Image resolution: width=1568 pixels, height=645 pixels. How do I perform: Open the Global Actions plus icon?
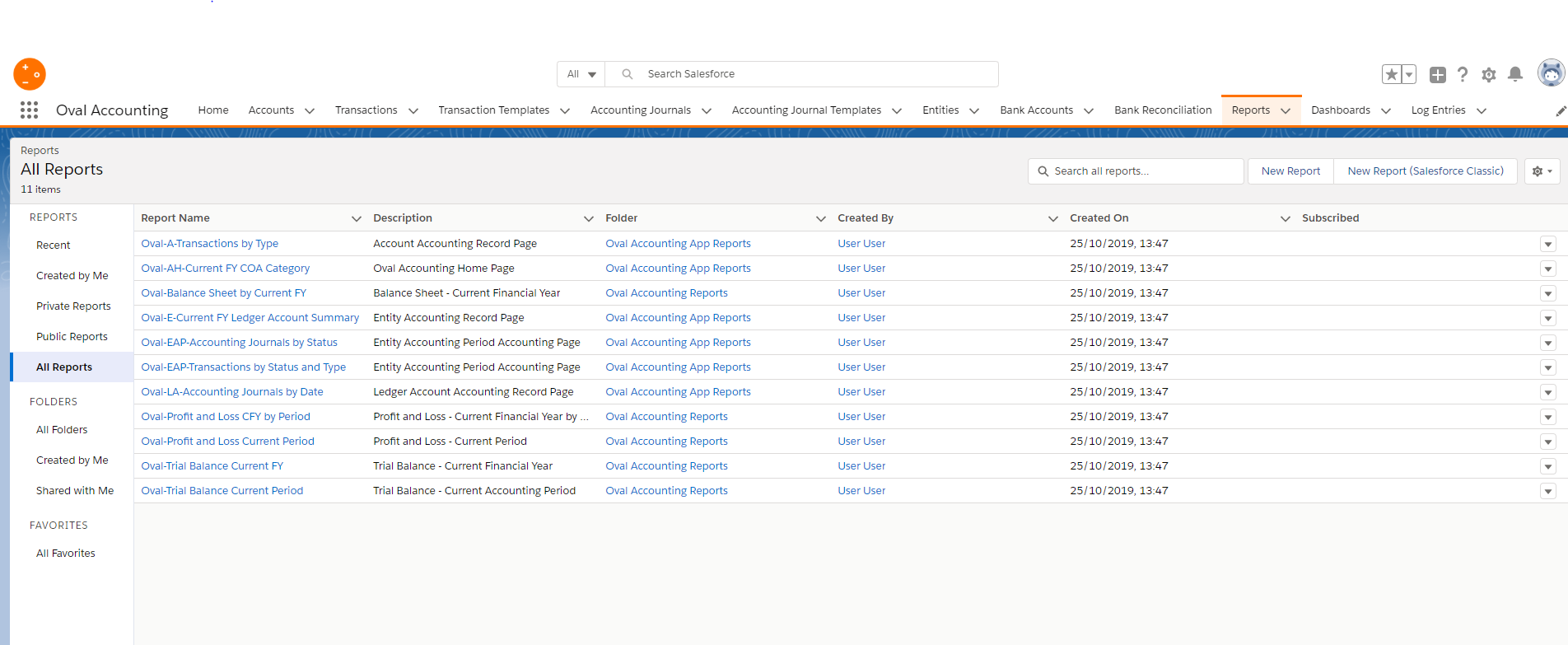(1437, 75)
